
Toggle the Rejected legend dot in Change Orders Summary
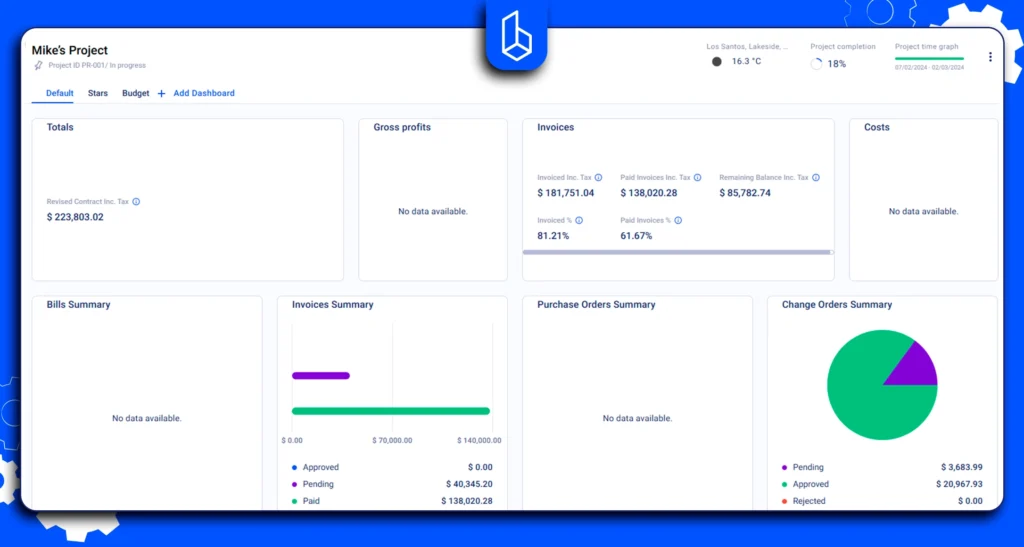[x=784, y=501]
